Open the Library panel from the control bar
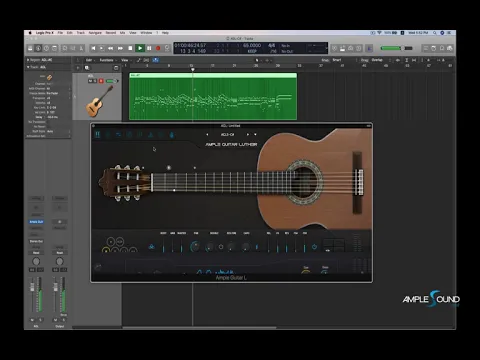 click(x=30, y=48)
